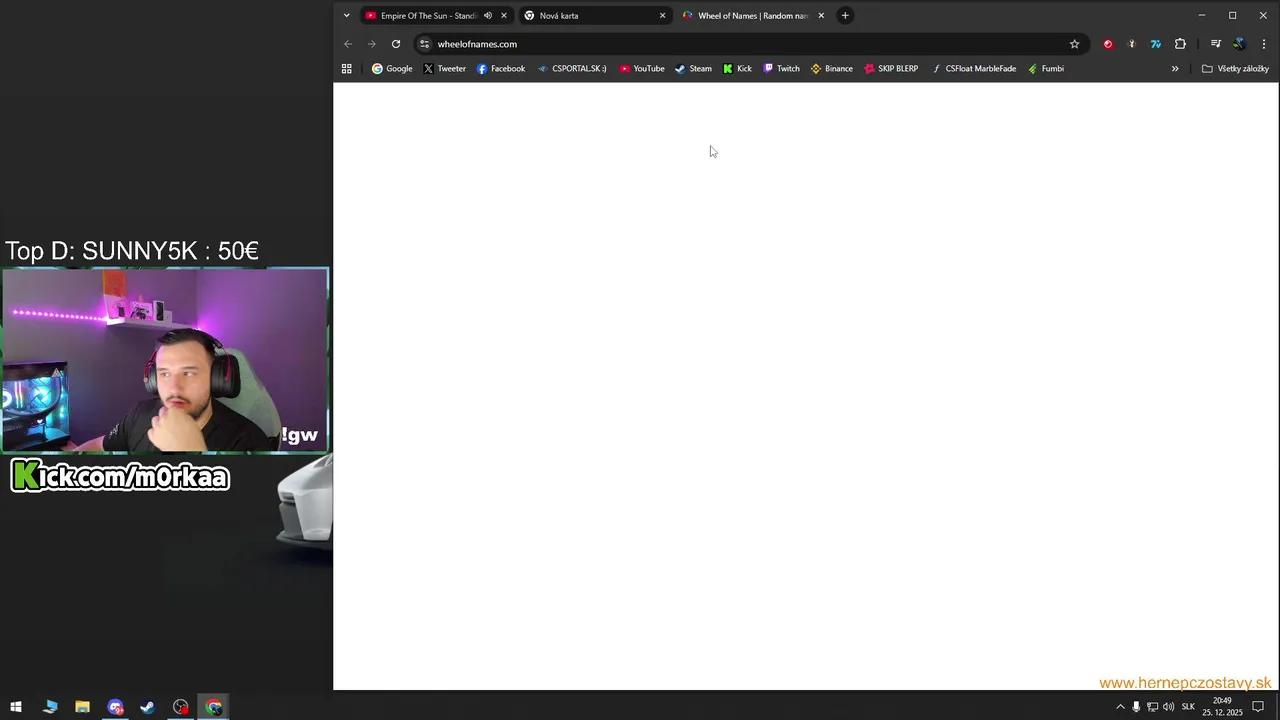1280x720 pixels.
Task: Reload the current page
Action: [396, 44]
